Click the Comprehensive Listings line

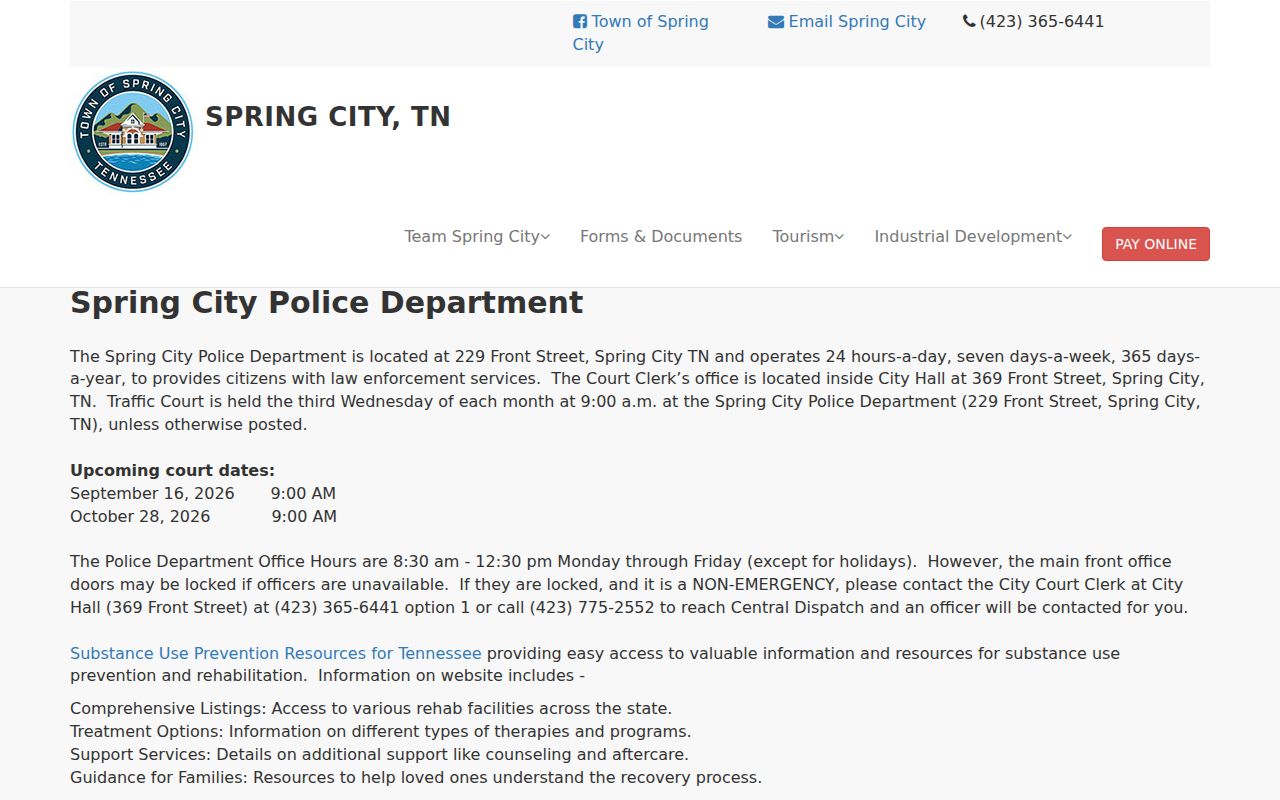click(371, 709)
